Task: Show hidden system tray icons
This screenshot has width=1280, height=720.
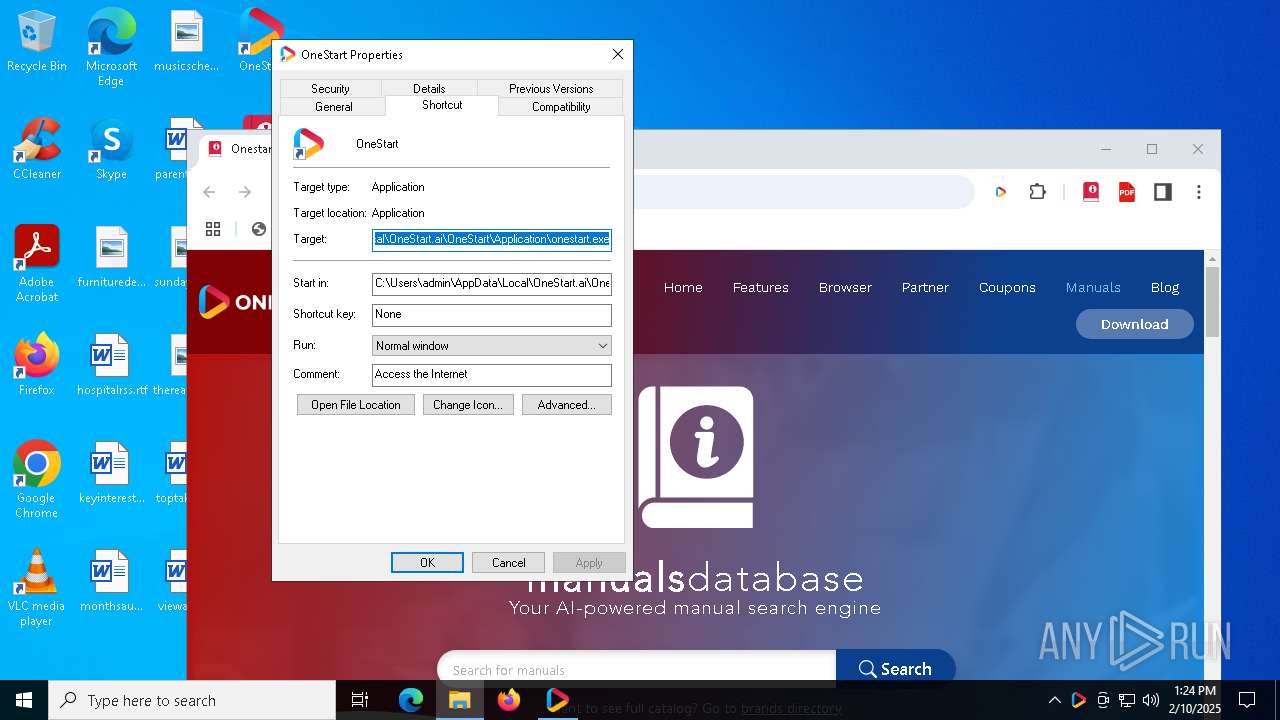Action: pyautogui.click(x=1054, y=700)
